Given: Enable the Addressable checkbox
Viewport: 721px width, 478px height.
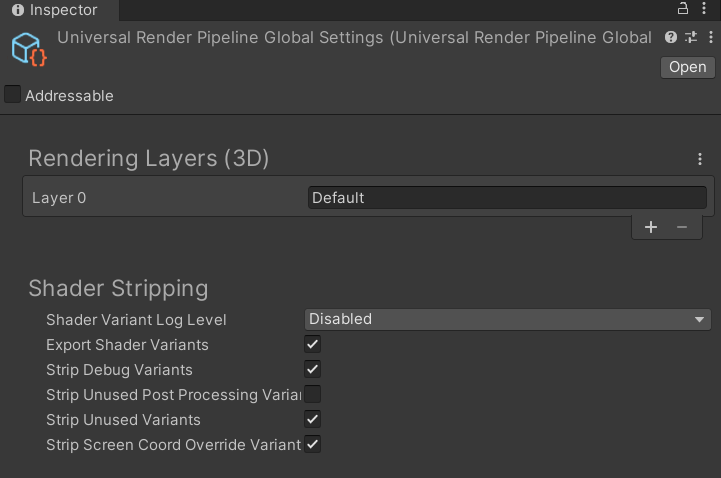Looking at the screenshot, I should (13, 95).
